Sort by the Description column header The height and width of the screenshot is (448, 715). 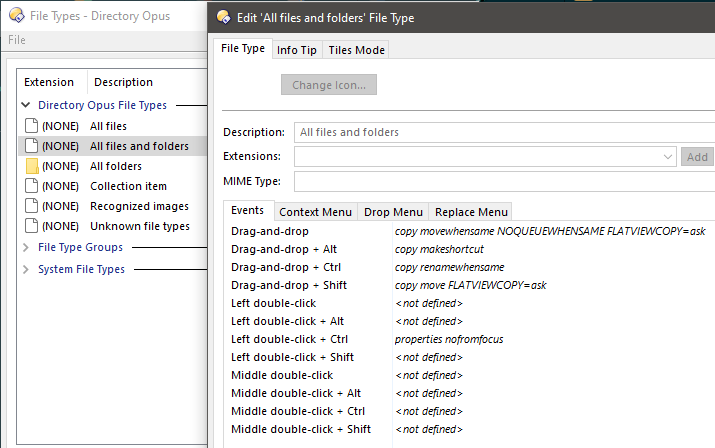(124, 82)
